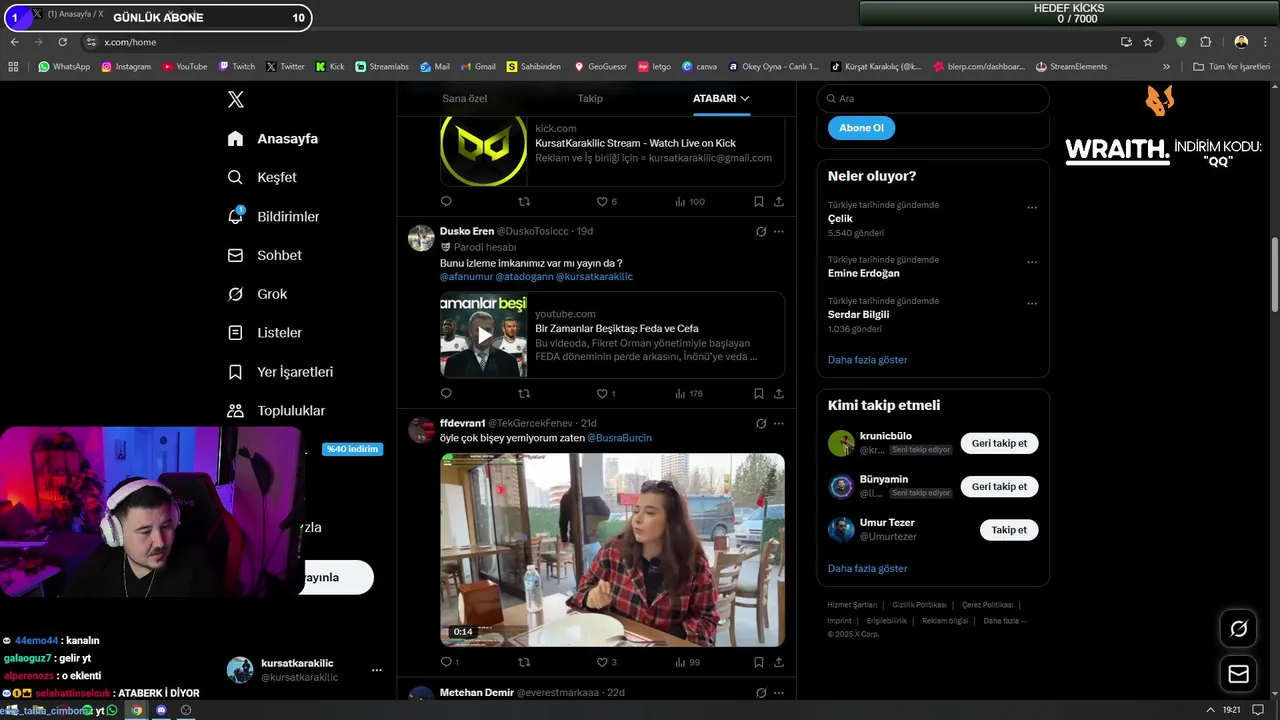
Task: Open floating messages envelope button
Action: 1238,675
